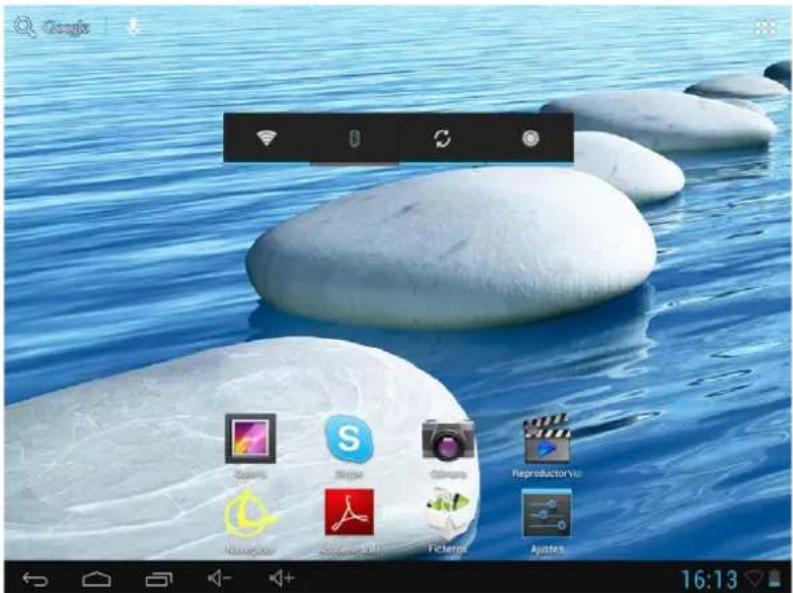This screenshot has width=793, height=593.
Task: Toggle Bluetooth in the power widget
Action: [x=355, y=138]
